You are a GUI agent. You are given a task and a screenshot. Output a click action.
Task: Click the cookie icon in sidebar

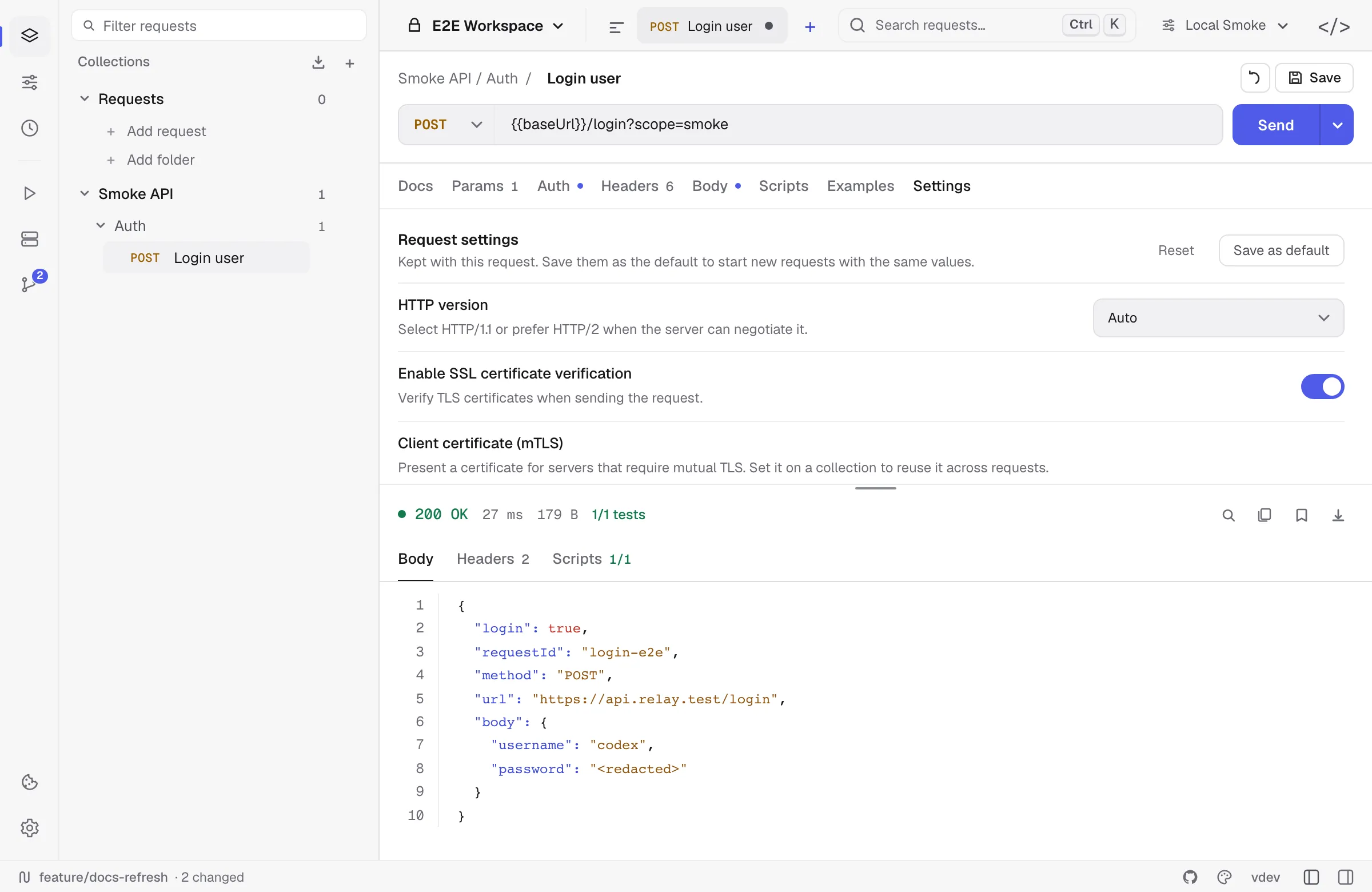pyautogui.click(x=29, y=782)
